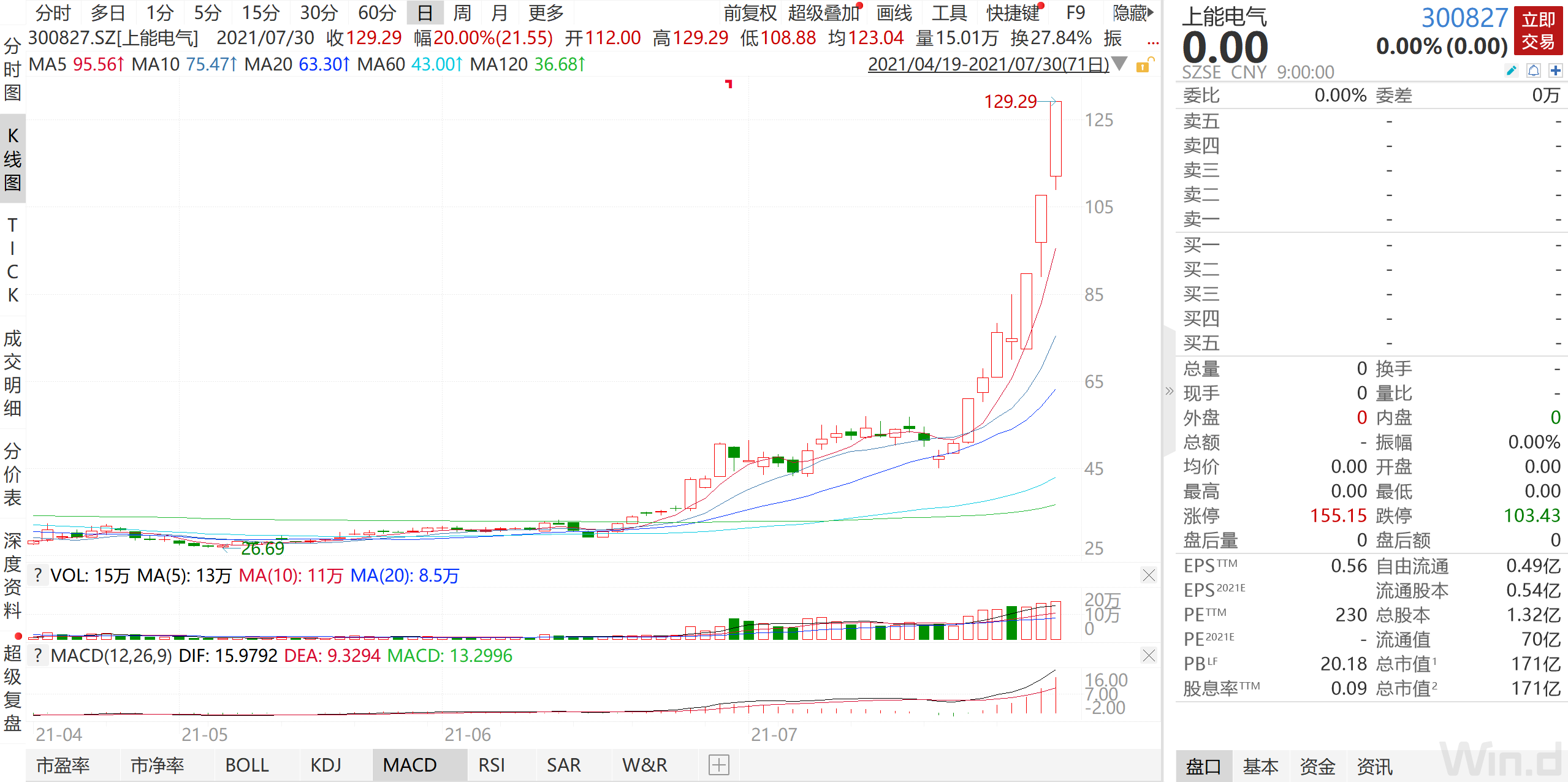Select the 5分 five-minute period
The image size is (1568, 782).
tap(208, 12)
